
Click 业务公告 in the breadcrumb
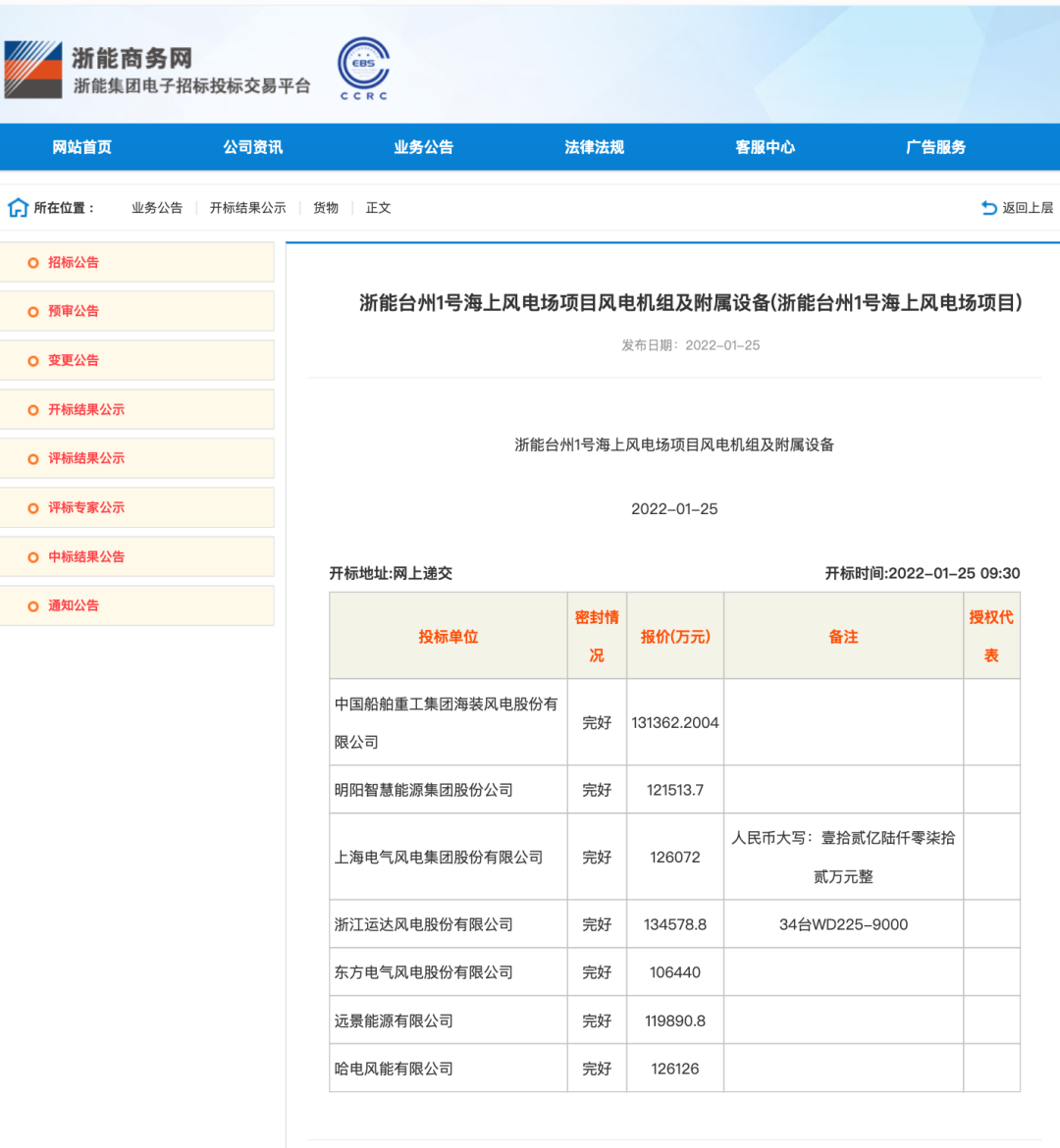pyautogui.click(x=157, y=208)
